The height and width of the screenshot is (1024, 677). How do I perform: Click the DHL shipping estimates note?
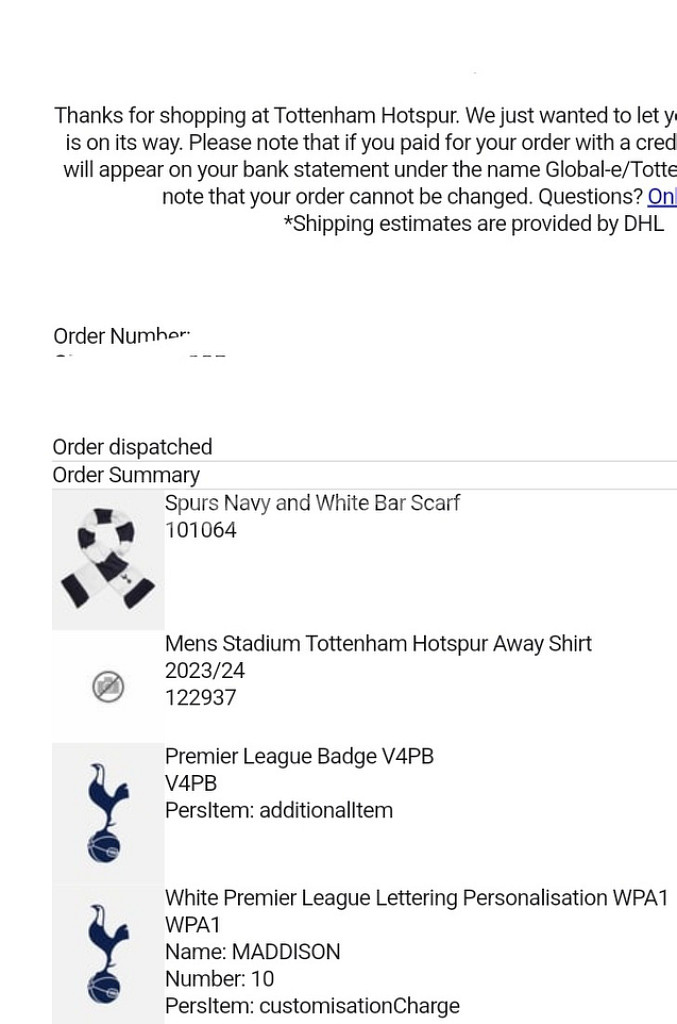tap(473, 224)
